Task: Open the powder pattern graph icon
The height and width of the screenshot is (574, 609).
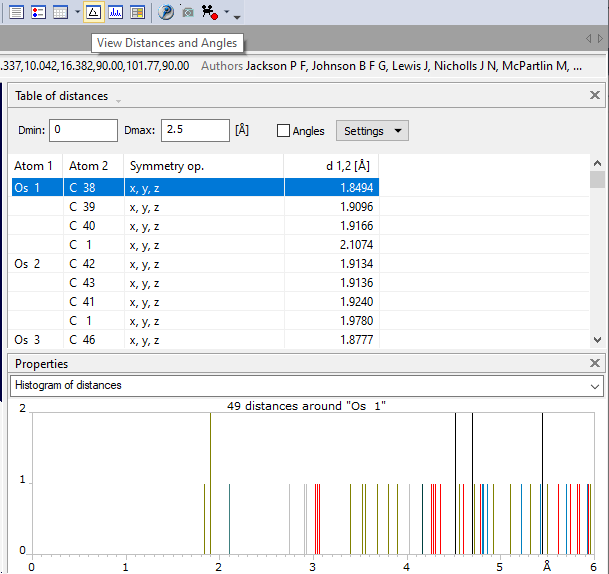Action: (x=115, y=13)
